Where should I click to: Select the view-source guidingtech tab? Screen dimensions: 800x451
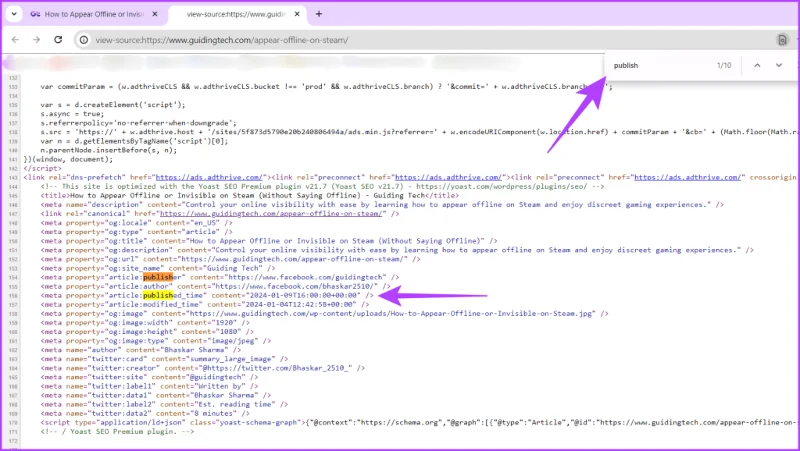236,14
